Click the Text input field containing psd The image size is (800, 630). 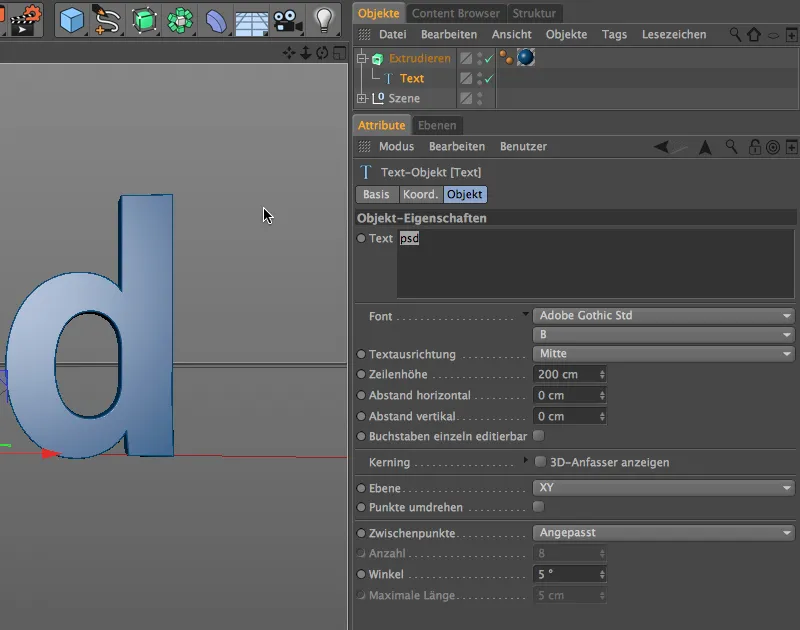tap(595, 263)
